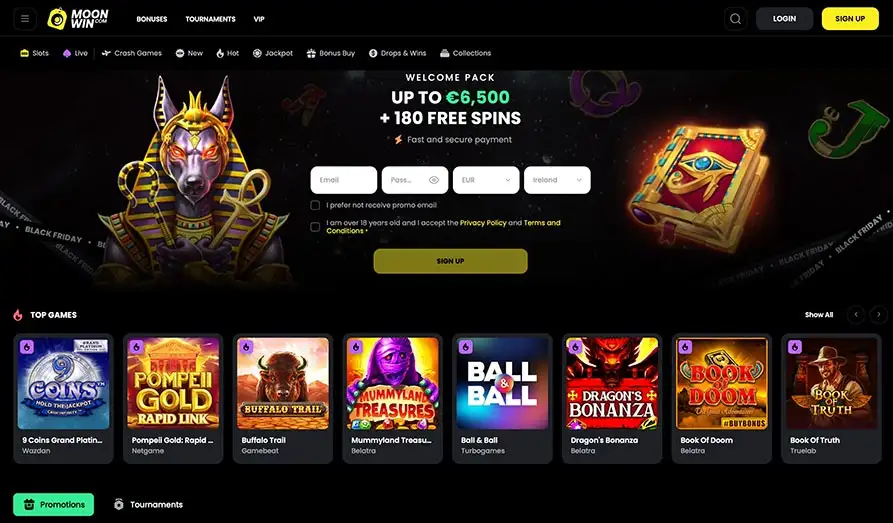Show previous Top Games arrow

[856, 314]
